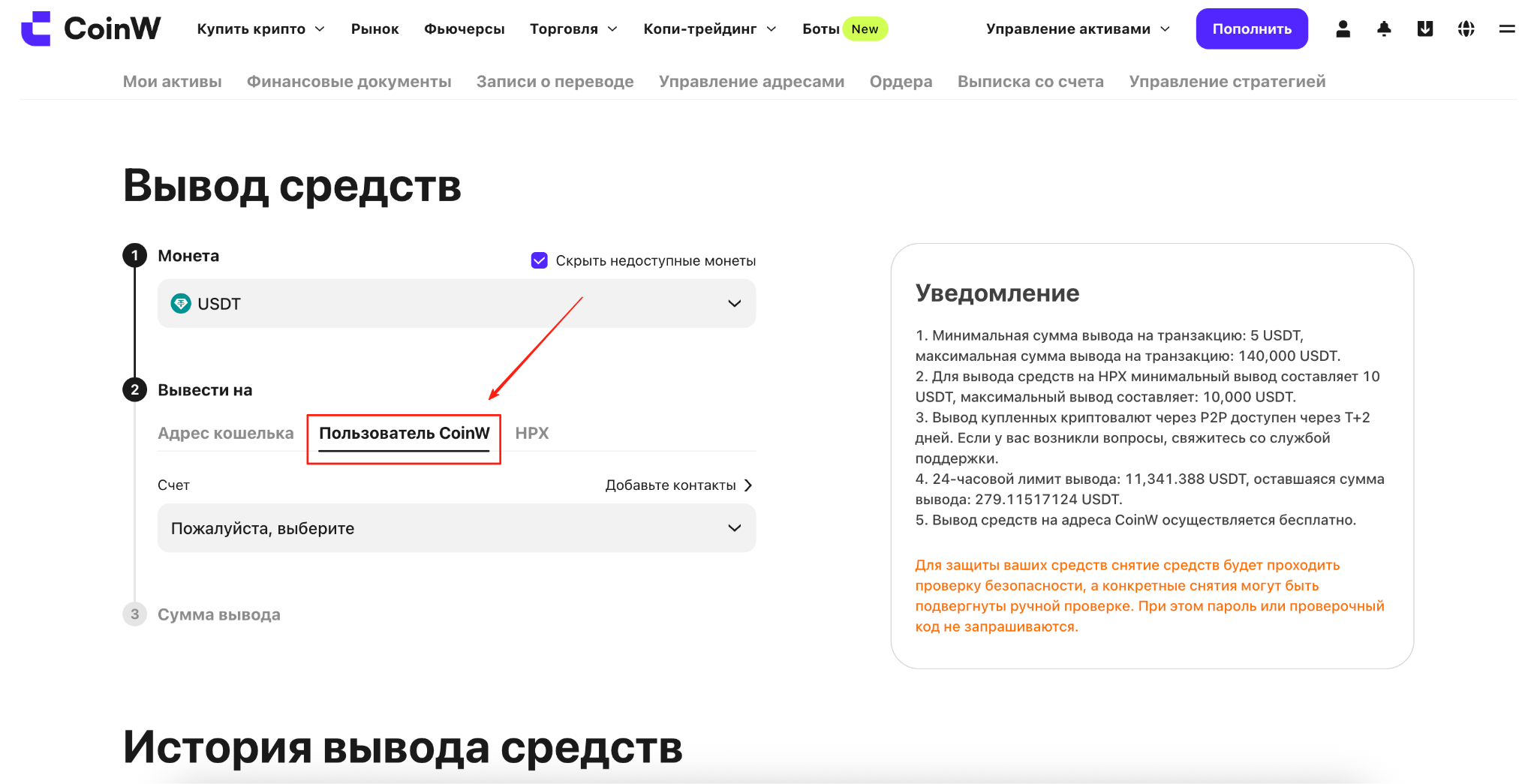Open the 'Ордера' tab

tap(901, 81)
